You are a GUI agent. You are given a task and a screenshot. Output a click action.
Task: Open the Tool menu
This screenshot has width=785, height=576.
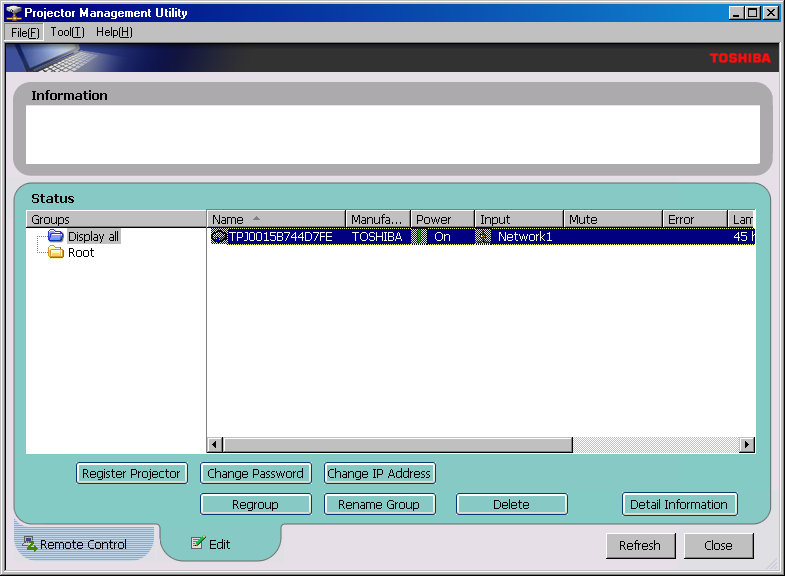tap(68, 33)
